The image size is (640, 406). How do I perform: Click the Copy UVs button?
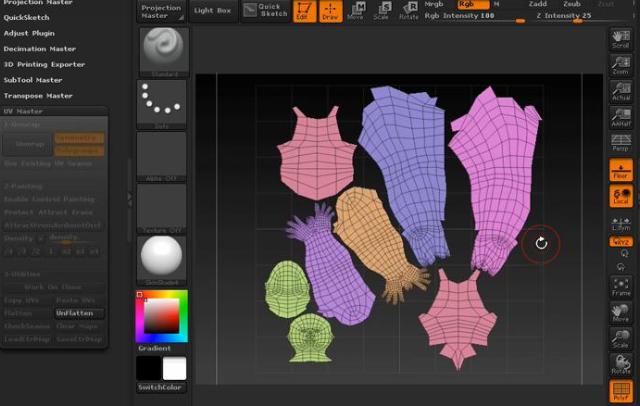tap(28, 300)
